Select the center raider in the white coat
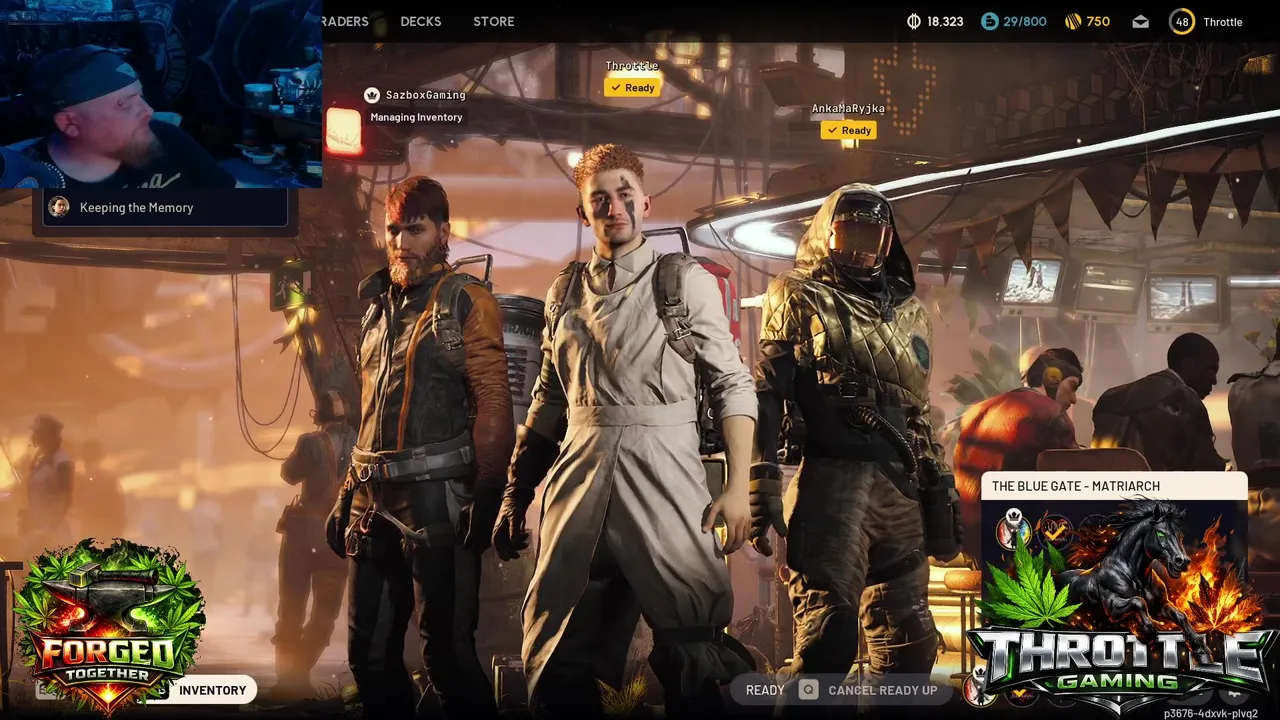 click(x=628, y=430)
